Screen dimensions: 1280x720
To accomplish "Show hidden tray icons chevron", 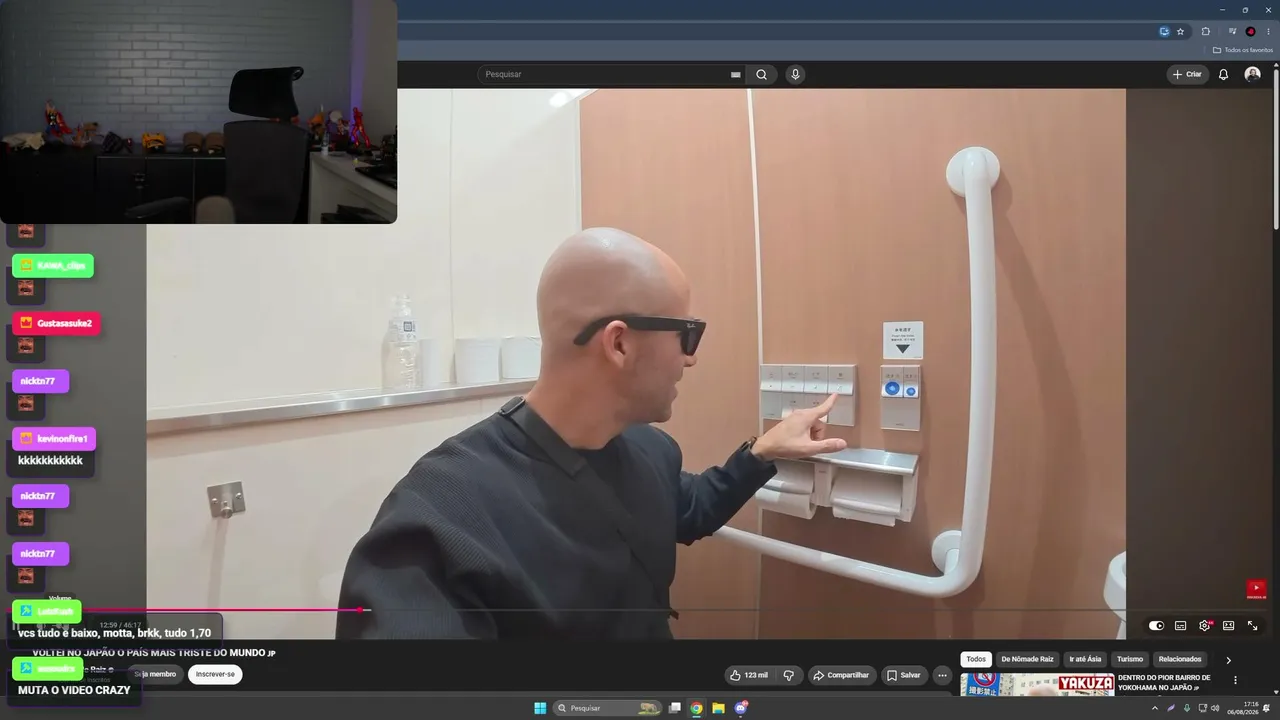I will click(1155, 708).
